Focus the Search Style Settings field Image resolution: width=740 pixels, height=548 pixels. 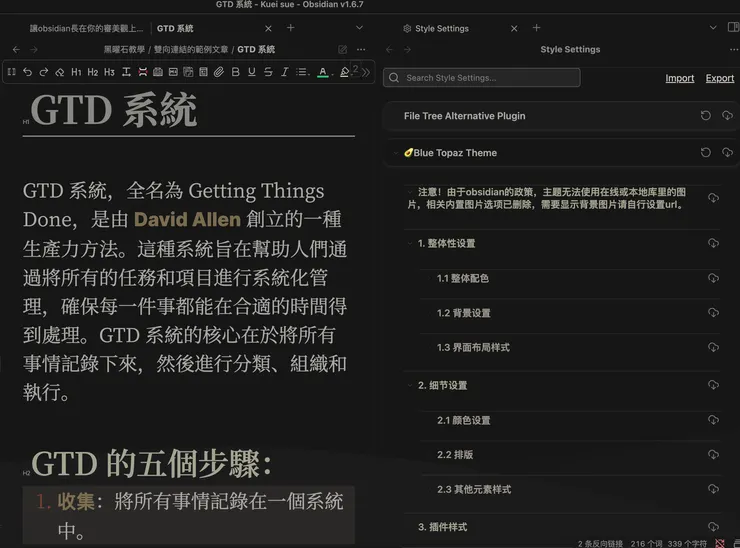coord(482,77)
